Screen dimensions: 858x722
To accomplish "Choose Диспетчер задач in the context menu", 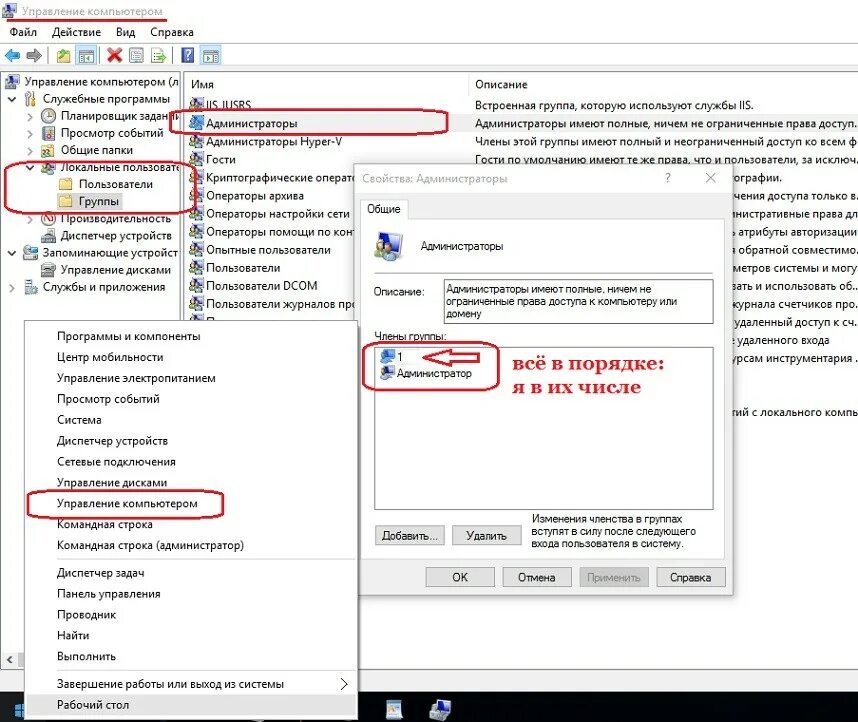I will (101, 573).
